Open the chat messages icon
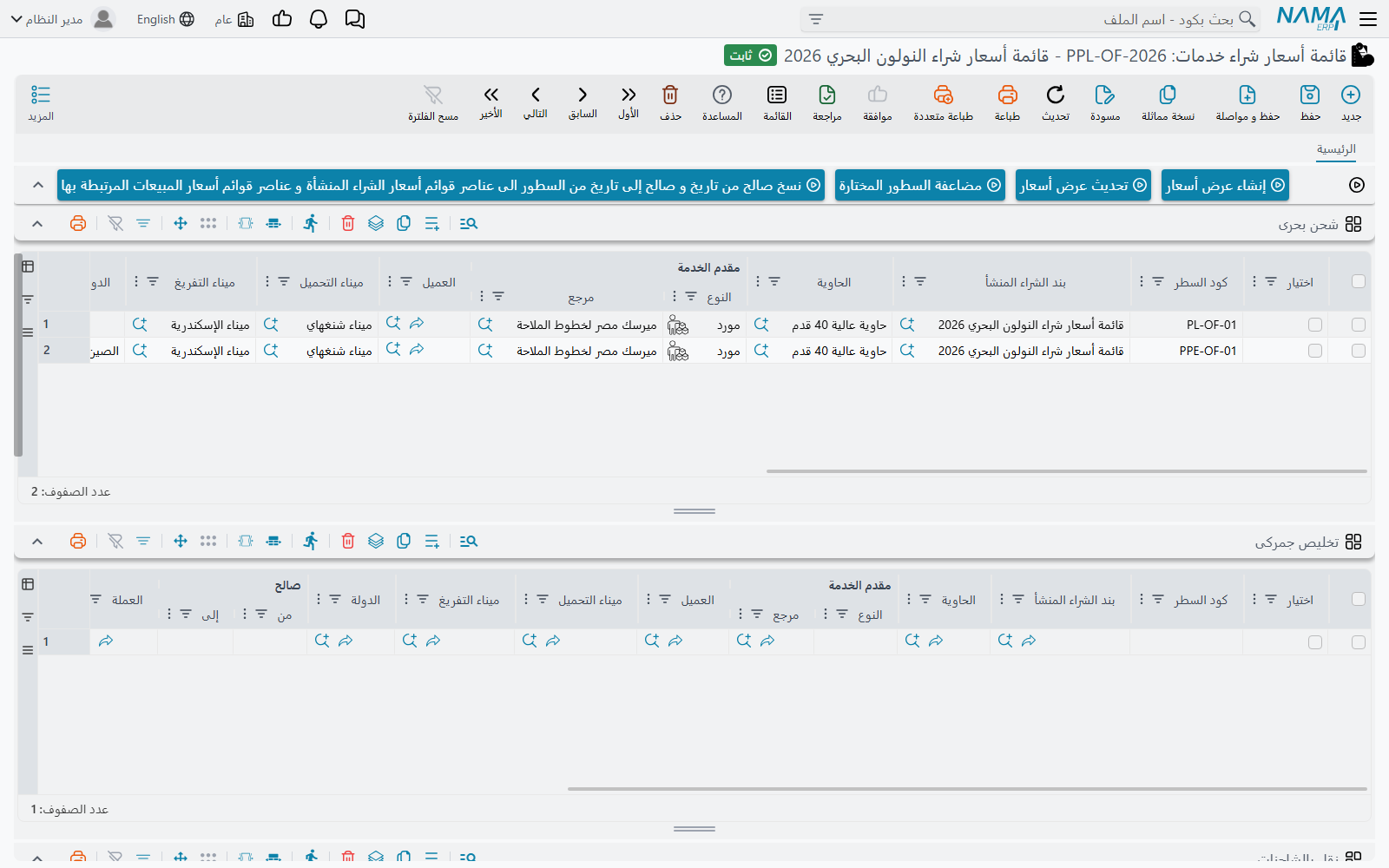This screenshot has width=1389, height=868. 355,19
